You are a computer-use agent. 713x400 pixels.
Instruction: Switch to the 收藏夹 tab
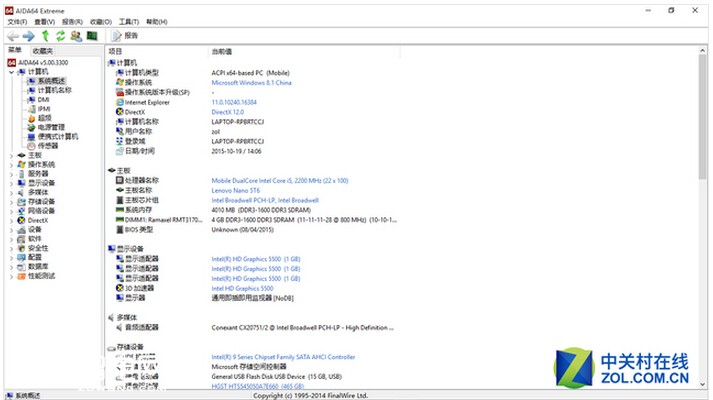(43, 51)
